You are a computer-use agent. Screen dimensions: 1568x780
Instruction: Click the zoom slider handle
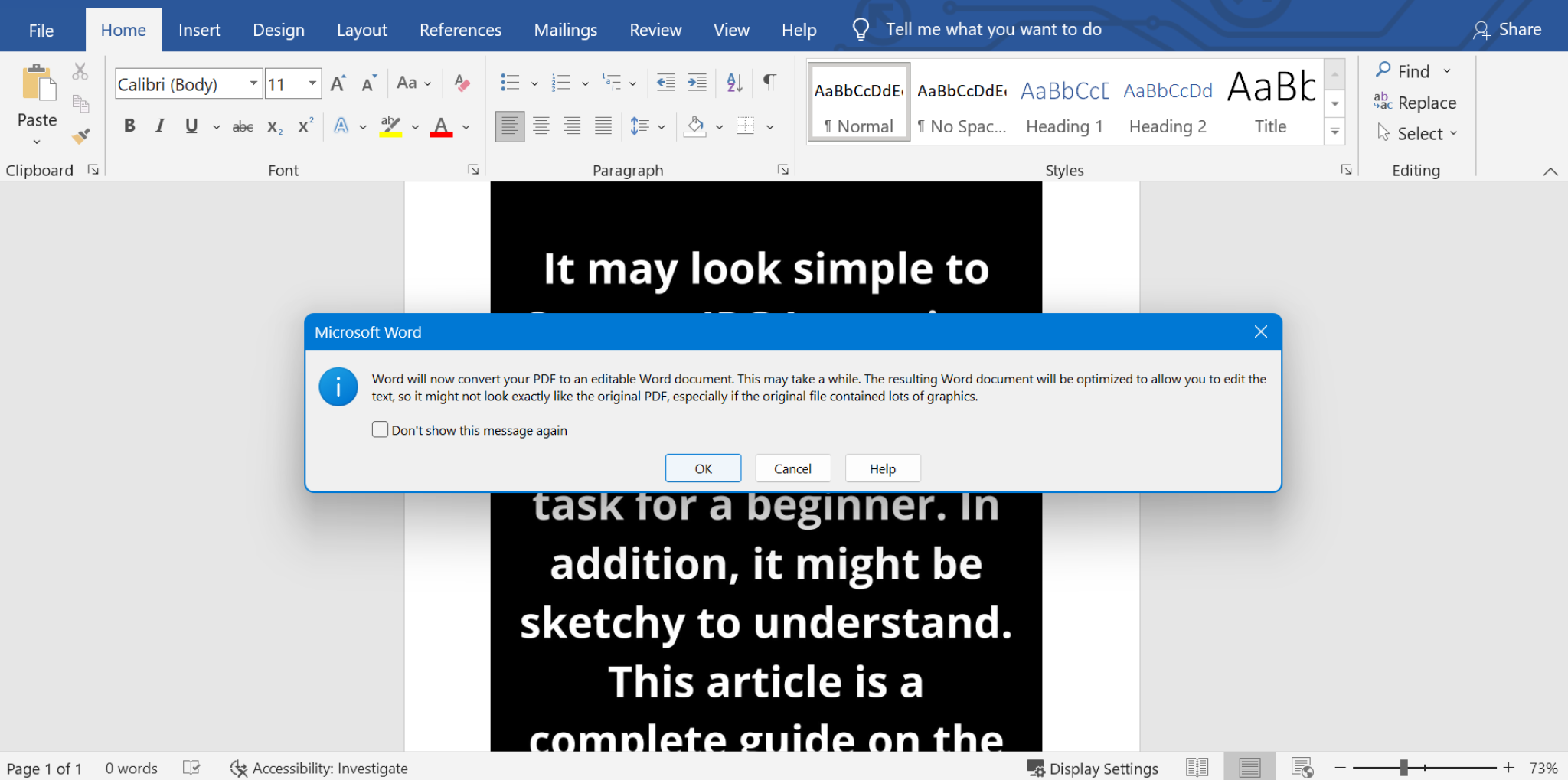pos(1403,768)
